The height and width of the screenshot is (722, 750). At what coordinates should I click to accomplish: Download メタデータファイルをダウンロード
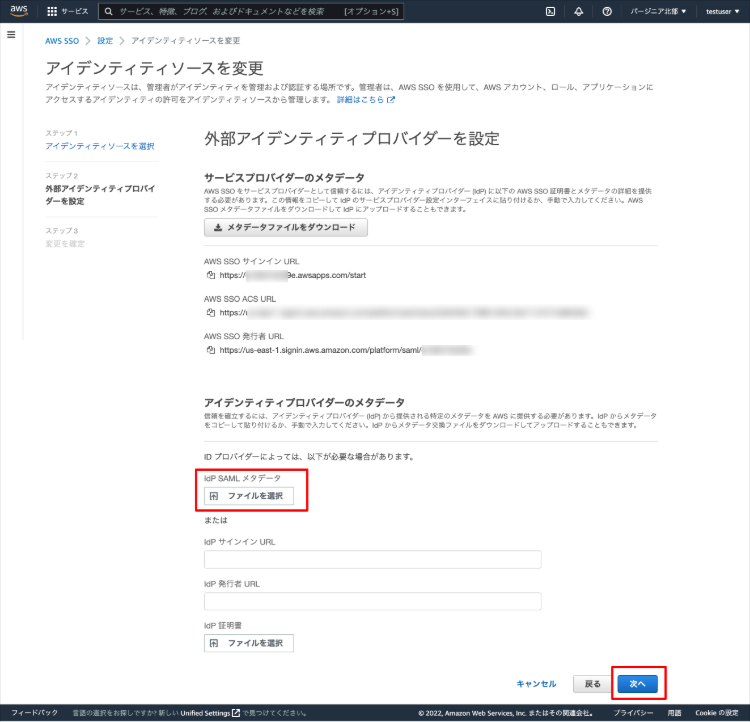click(x=286, y=227)
